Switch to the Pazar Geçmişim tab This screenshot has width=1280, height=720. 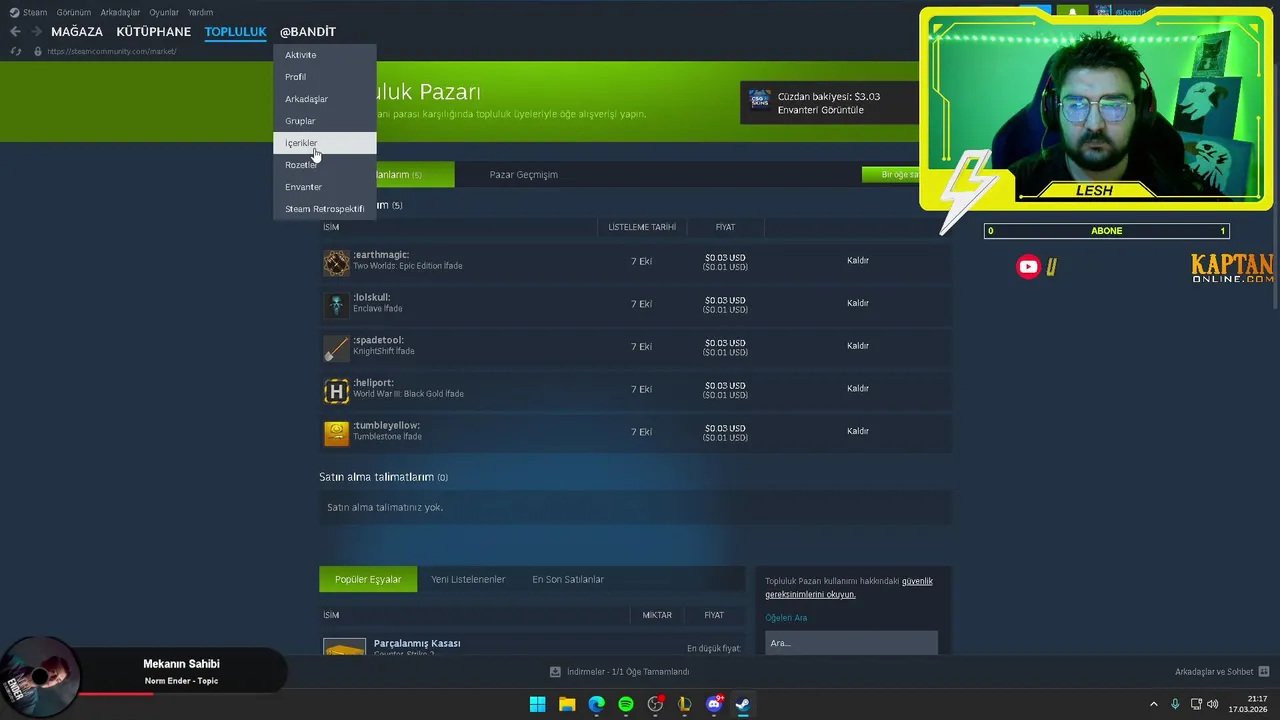coord(523,175)
